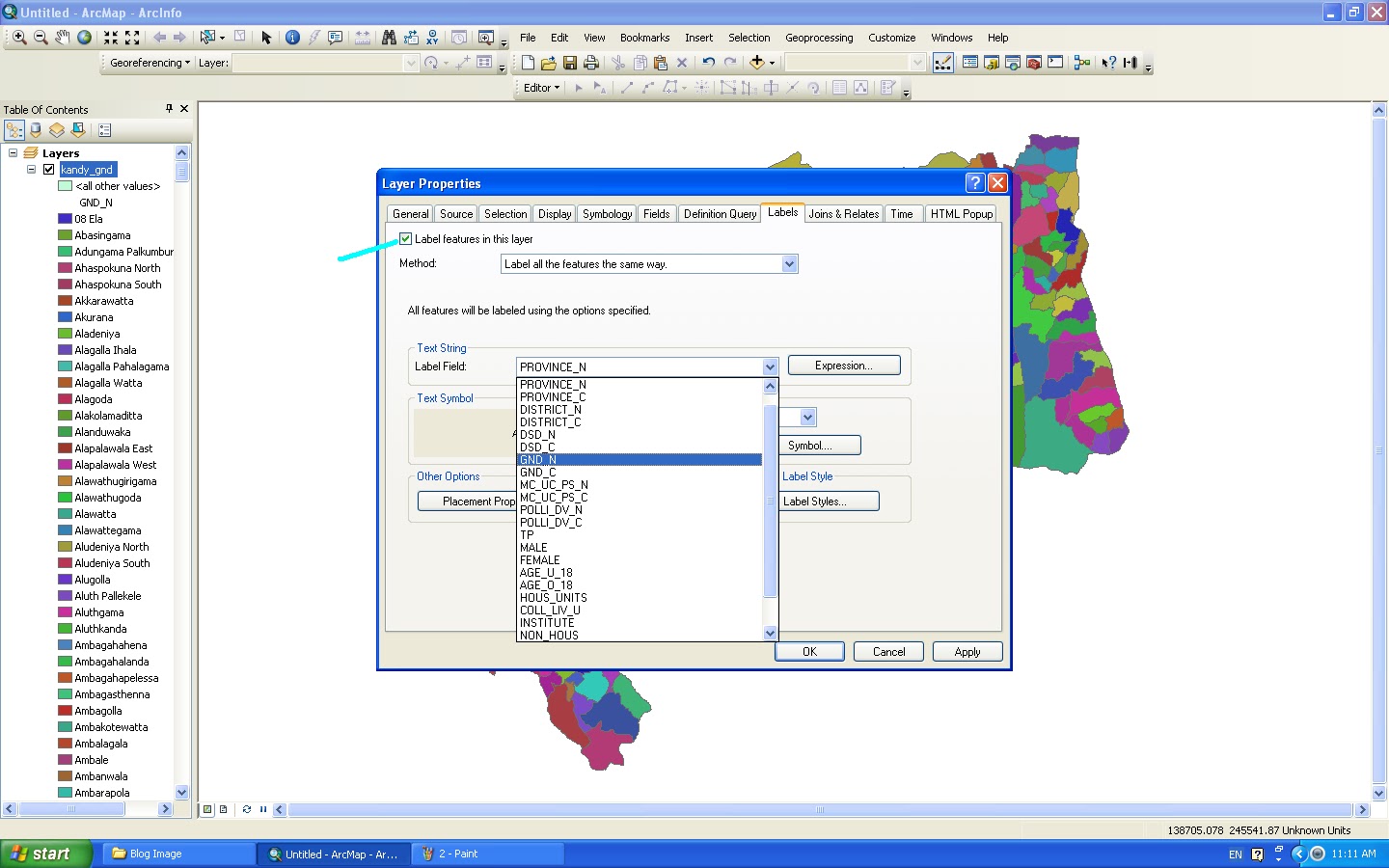Click the Expression button
This screenshot has height=868, width=1389.
[x=843, y=365]
